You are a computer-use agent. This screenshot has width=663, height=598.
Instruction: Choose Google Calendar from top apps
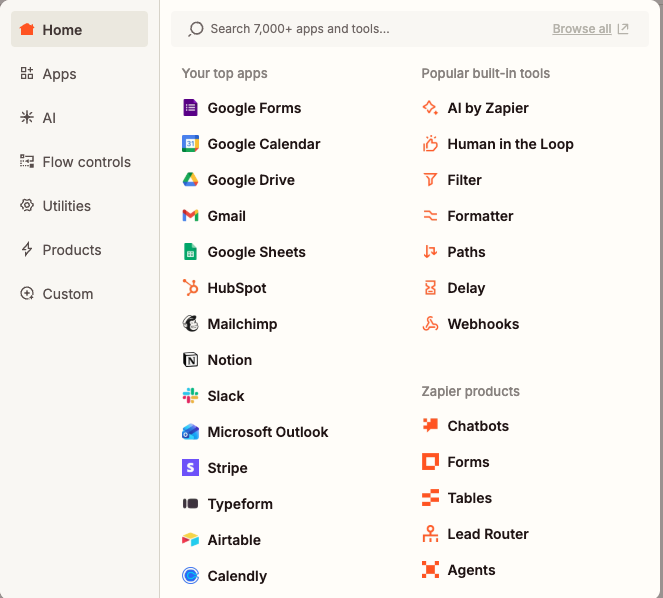point(264,144)
